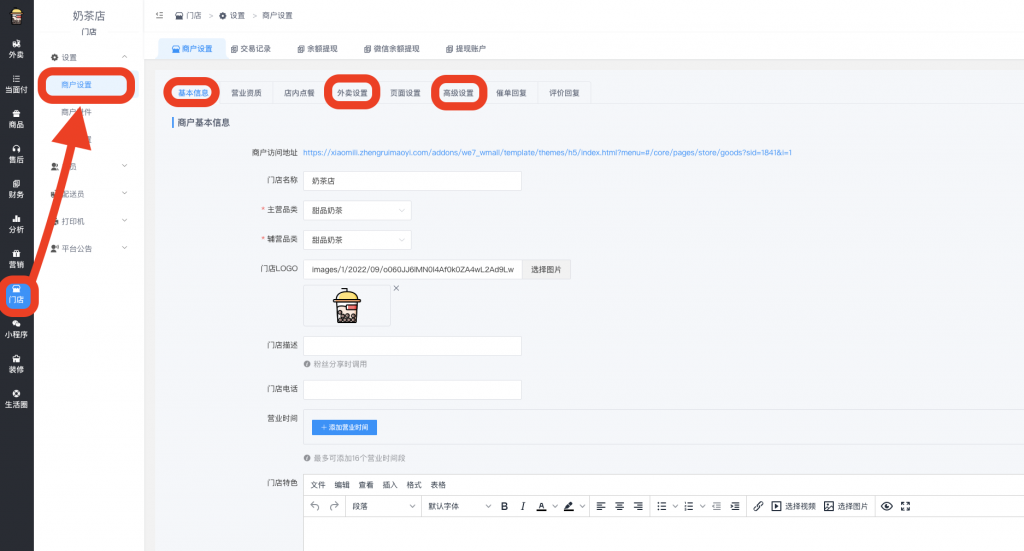Switch to the 交易记录 tab
Screen dimensions: 1024x551
pyautogui.click(x=250, y=48)
